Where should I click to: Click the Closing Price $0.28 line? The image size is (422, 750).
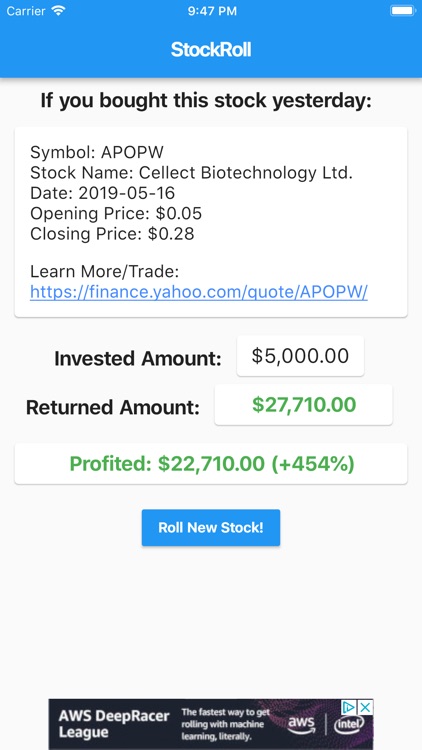tap(112, 234)
